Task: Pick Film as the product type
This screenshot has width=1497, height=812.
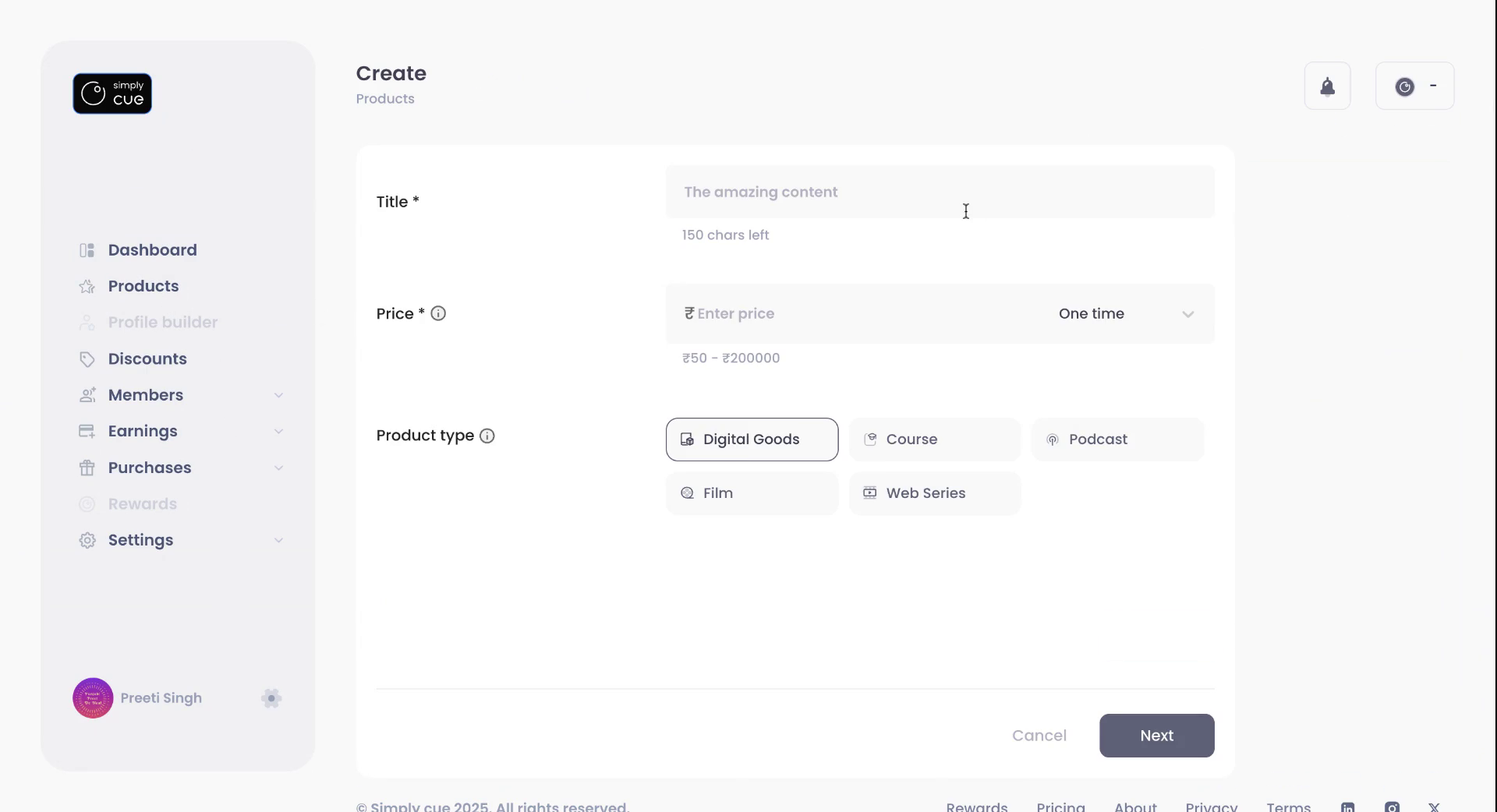Action: pyautogui.click(x=752, y=493)
